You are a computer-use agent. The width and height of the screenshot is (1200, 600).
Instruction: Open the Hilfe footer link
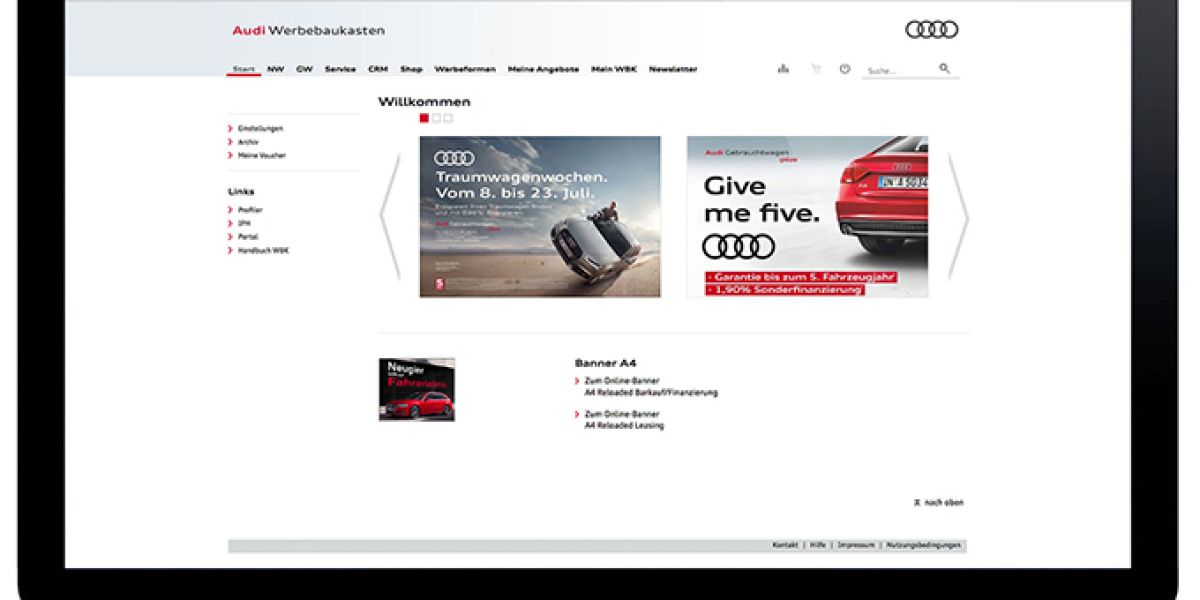point(818,546)
